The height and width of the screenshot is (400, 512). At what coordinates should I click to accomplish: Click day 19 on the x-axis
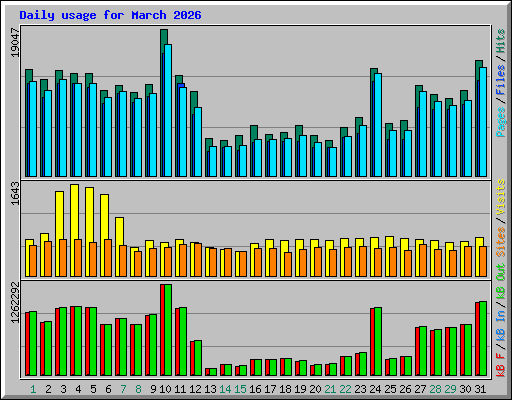[300, 389]
